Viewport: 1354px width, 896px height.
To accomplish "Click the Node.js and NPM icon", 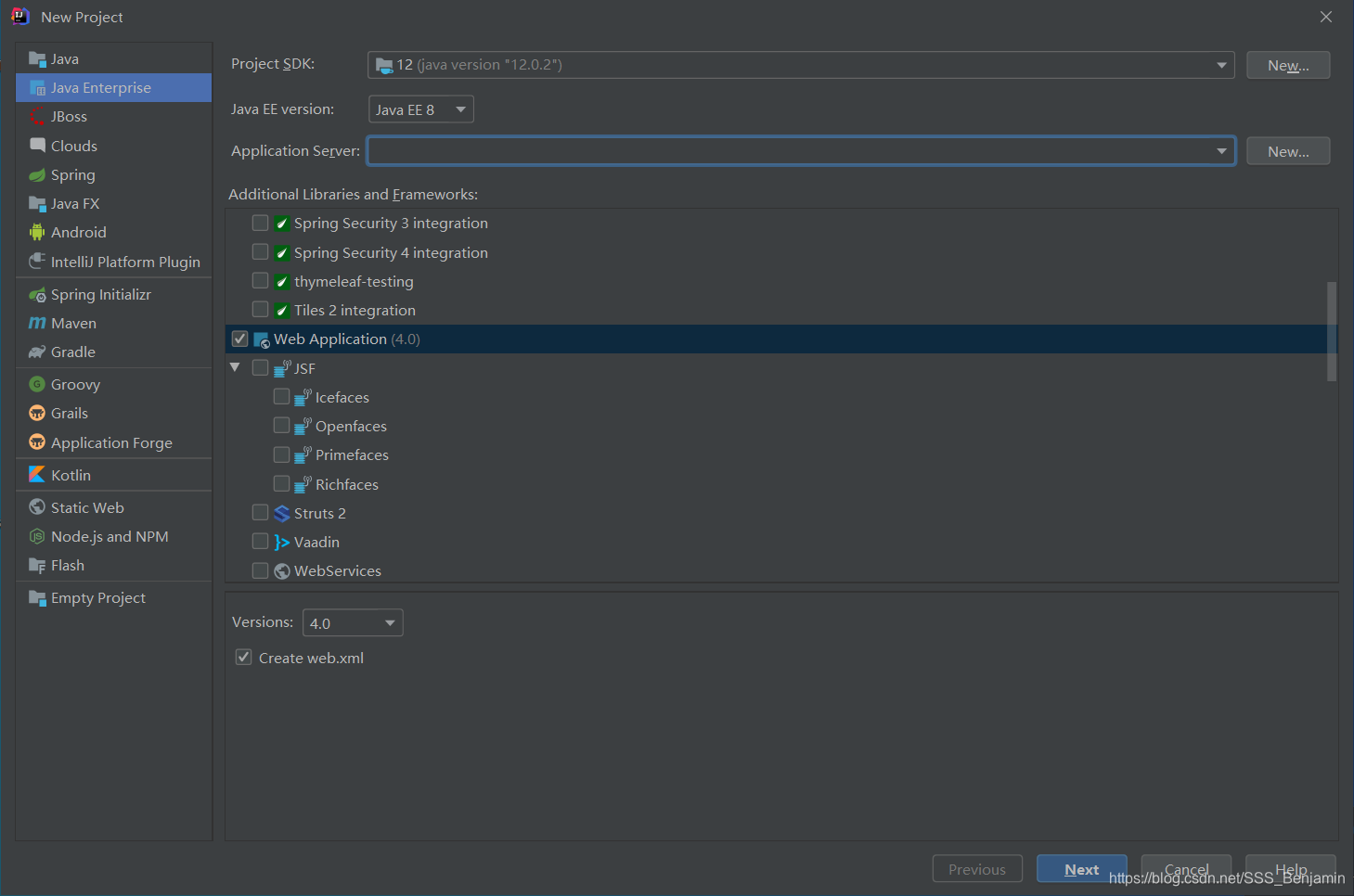I will coord(37,537).
